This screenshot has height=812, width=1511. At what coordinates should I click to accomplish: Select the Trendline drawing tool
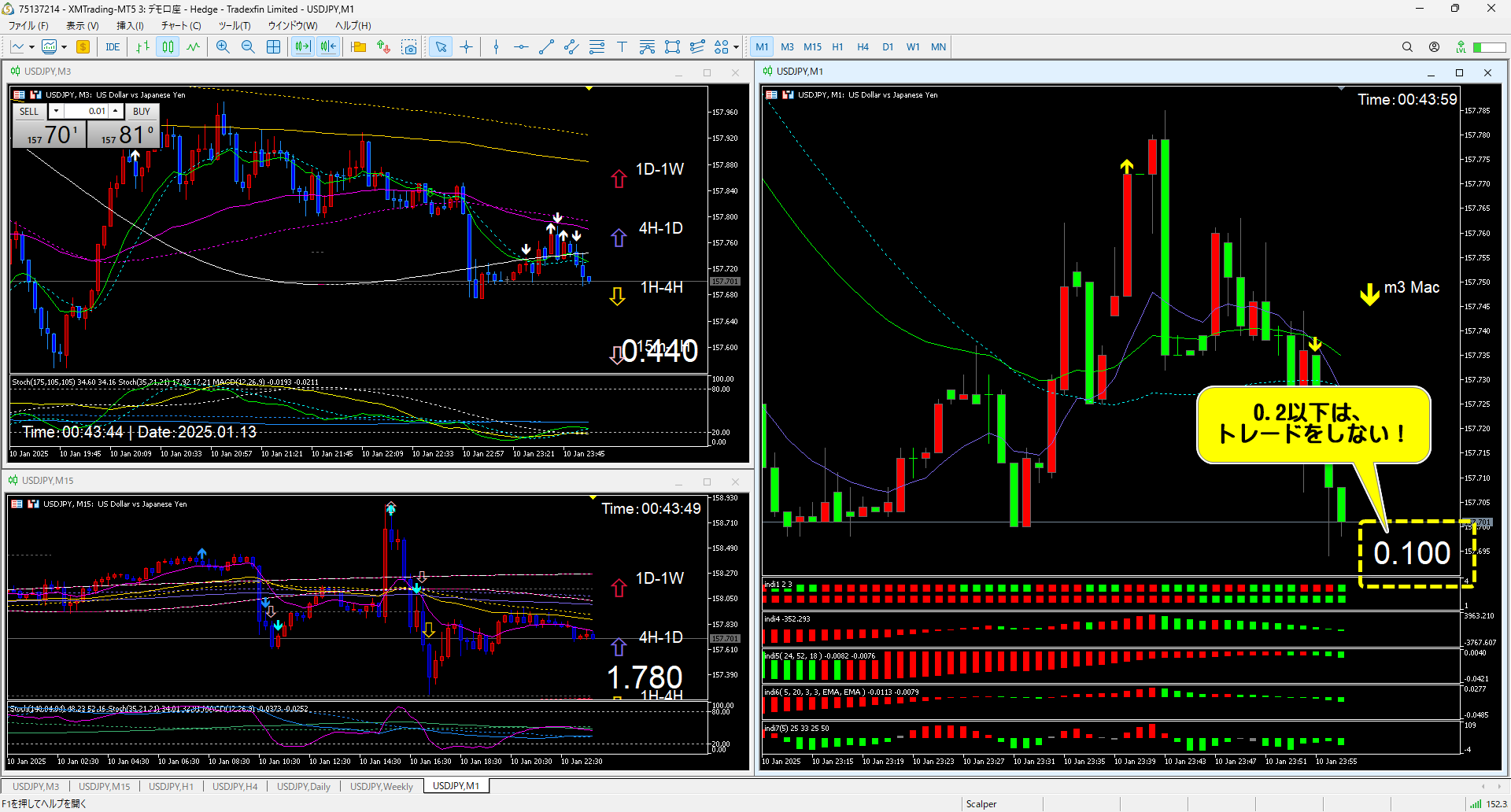(x=546, y=47)
